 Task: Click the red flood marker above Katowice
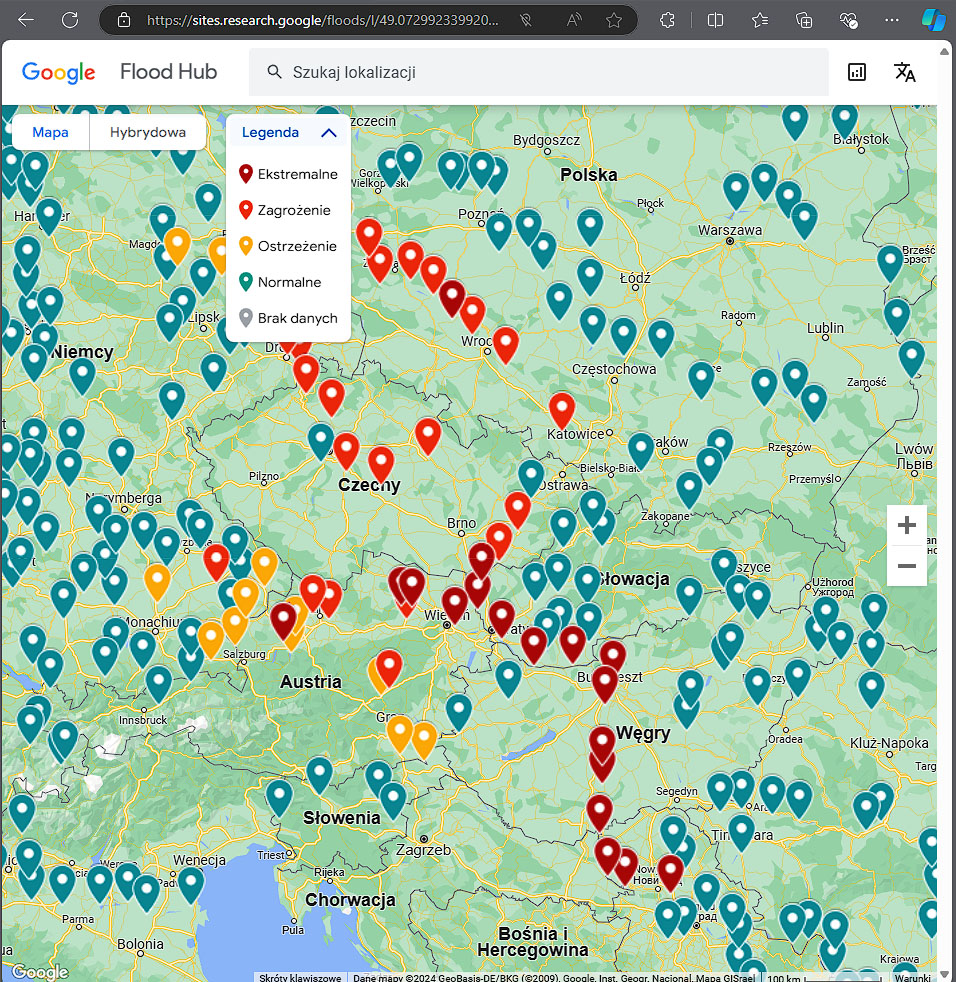562,410
